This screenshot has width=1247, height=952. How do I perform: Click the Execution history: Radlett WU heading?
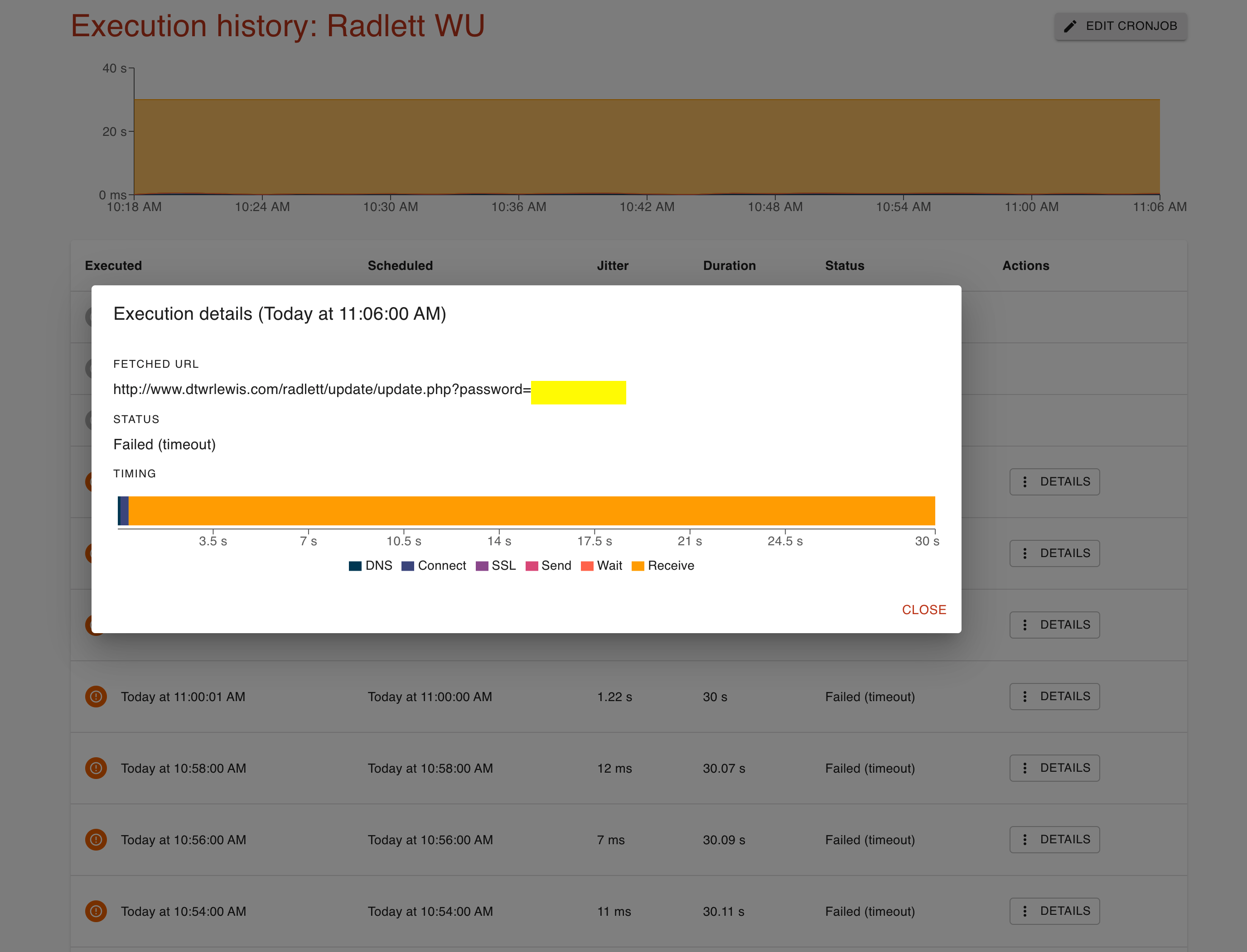coord(278,26)
